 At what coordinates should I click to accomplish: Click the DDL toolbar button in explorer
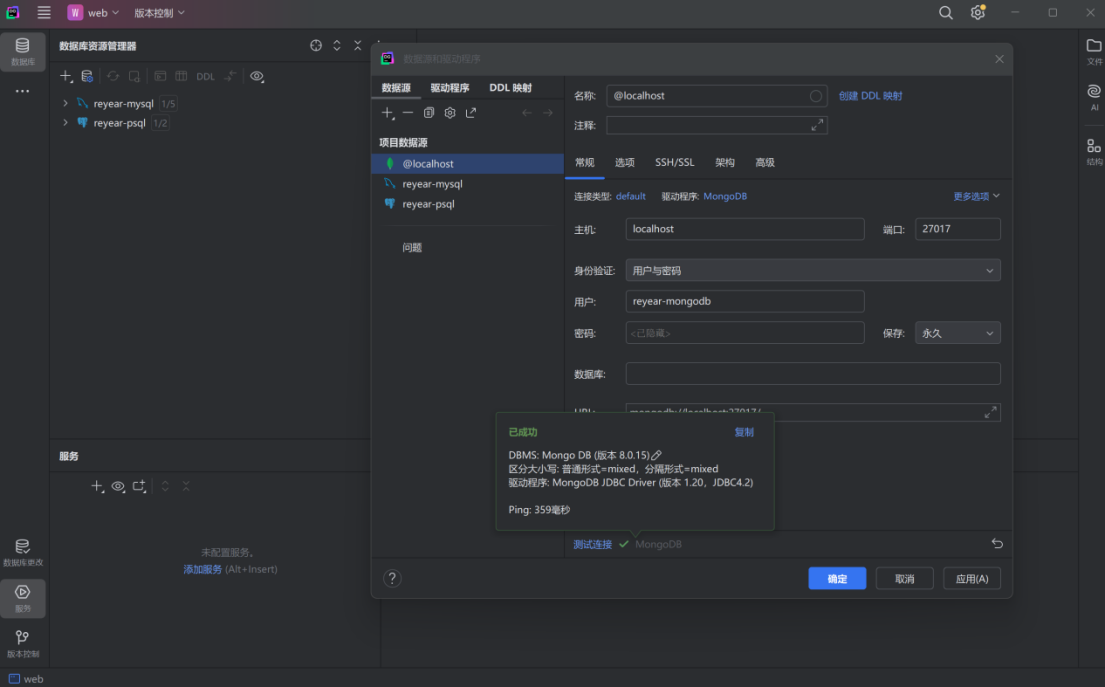pos(205,76)
